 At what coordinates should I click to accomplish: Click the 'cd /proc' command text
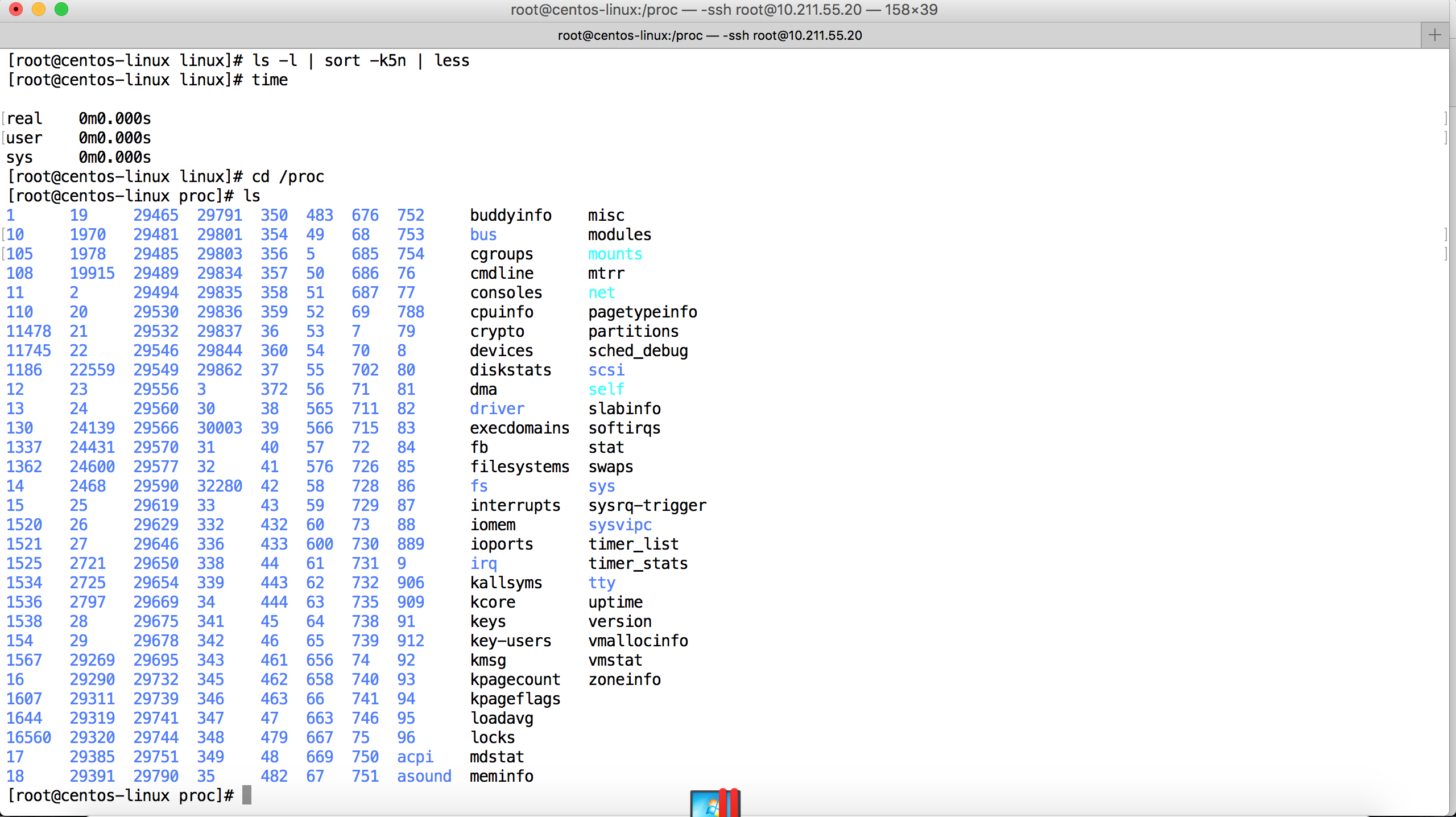point(288,176)
